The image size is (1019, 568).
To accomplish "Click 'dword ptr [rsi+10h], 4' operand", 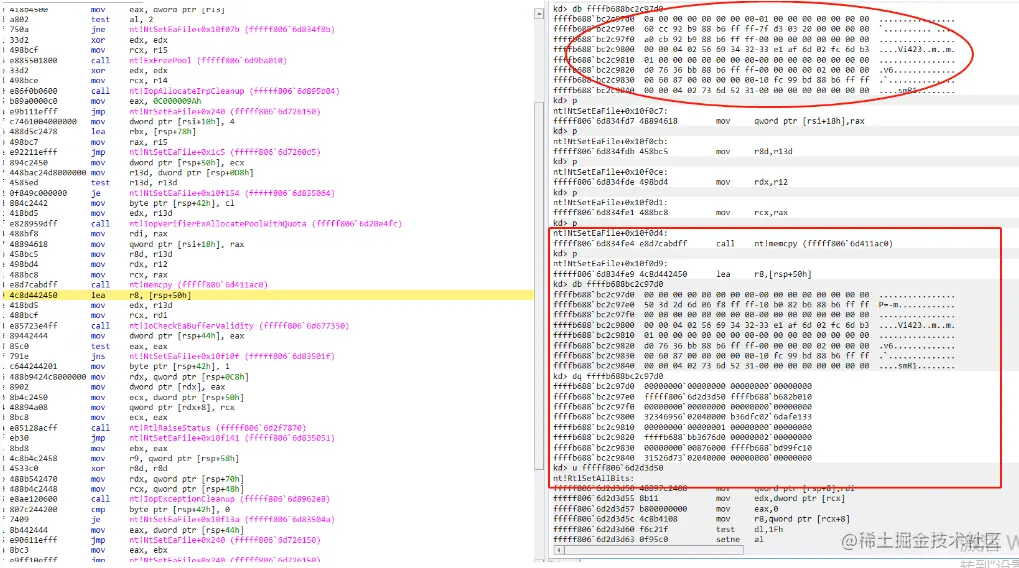I will tap(181, 122).
